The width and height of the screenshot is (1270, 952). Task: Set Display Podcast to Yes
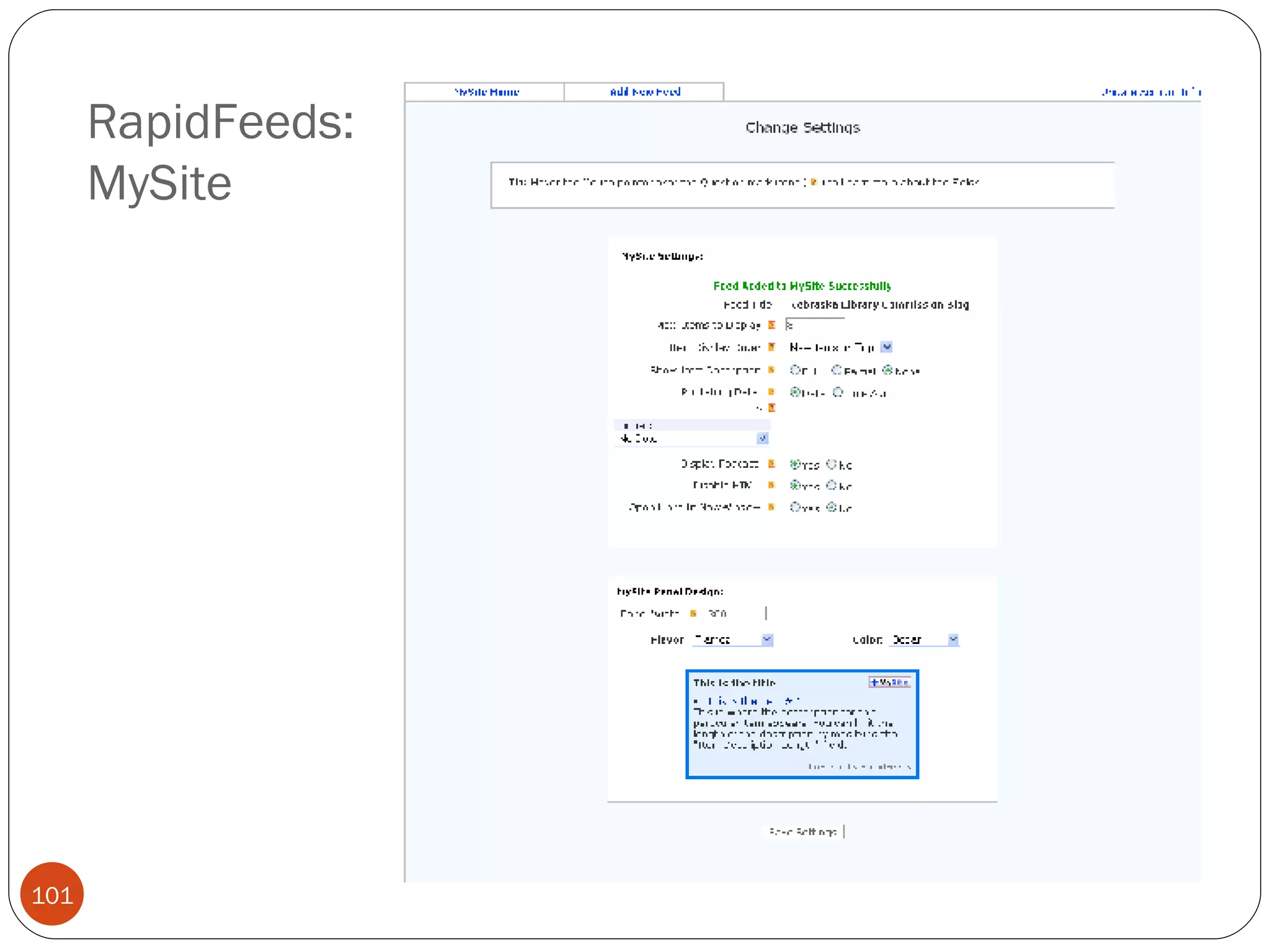795,464
